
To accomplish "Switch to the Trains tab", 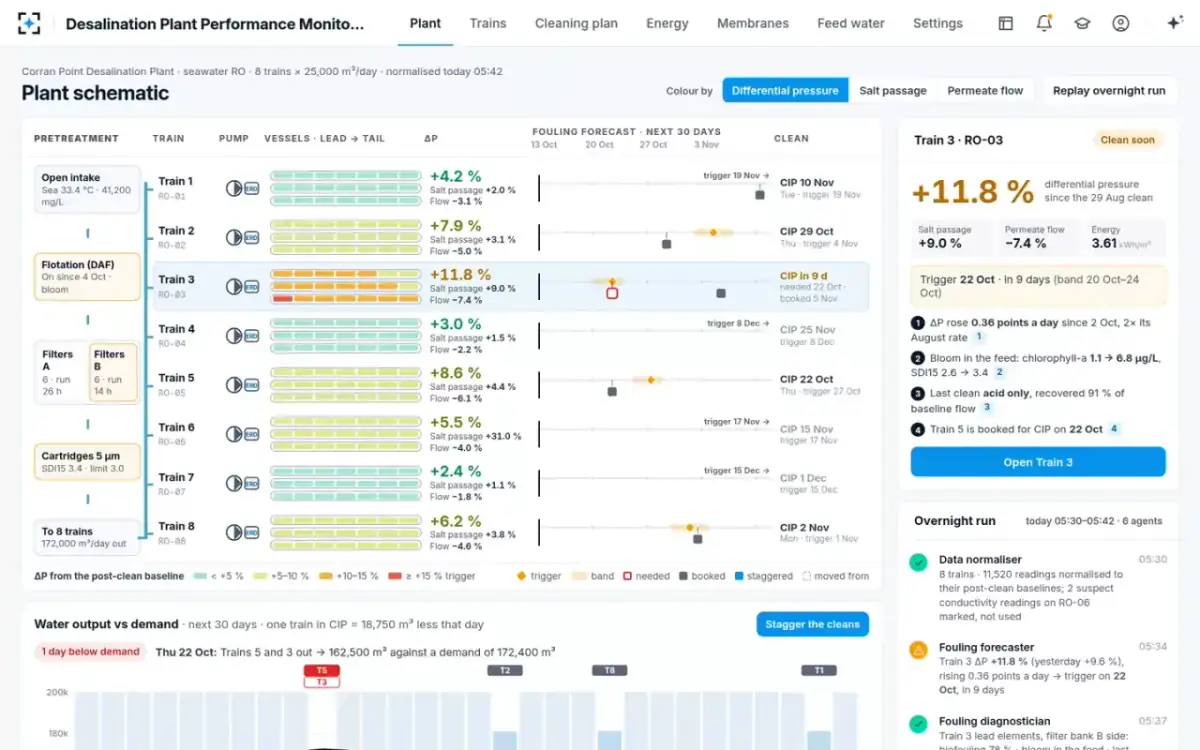I will pyautogui.click(x=488, y=23).
